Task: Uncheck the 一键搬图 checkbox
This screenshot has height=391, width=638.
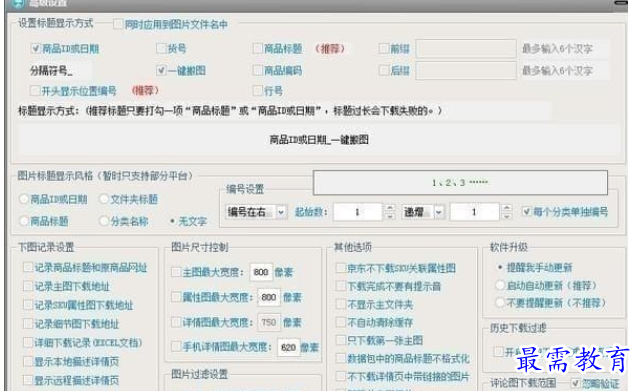Action: (x=161, y=70)
